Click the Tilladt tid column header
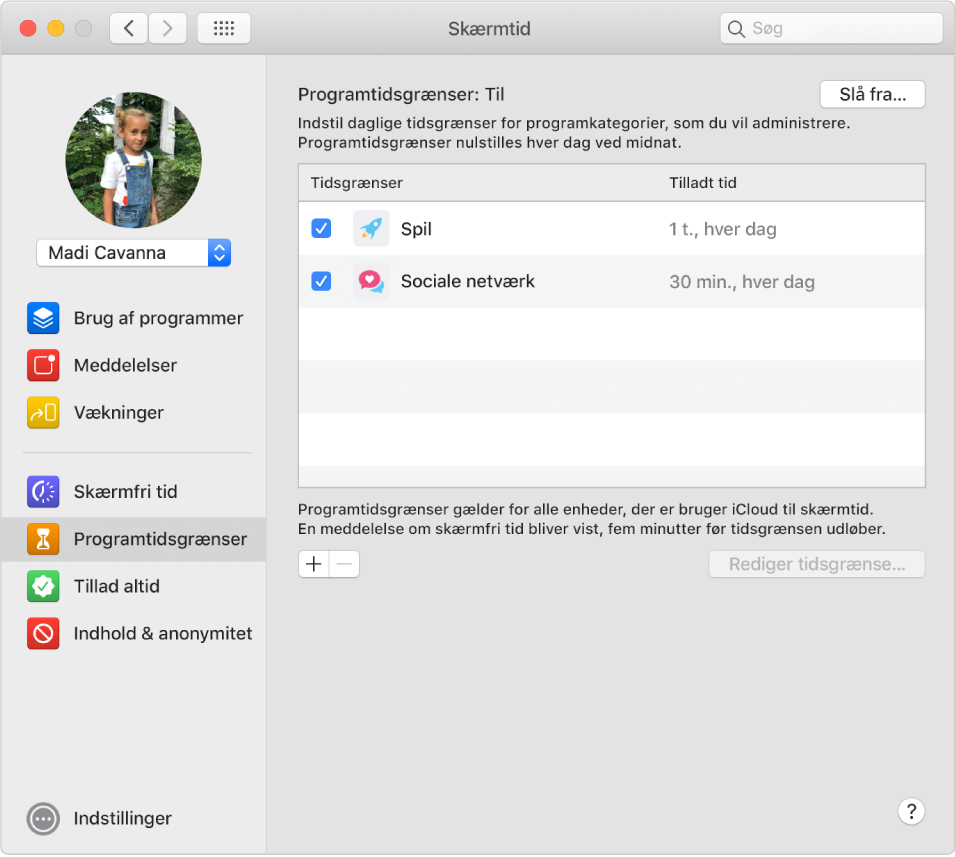The width and height of the screenshot is (955, 857). click(x=703, y=183)
